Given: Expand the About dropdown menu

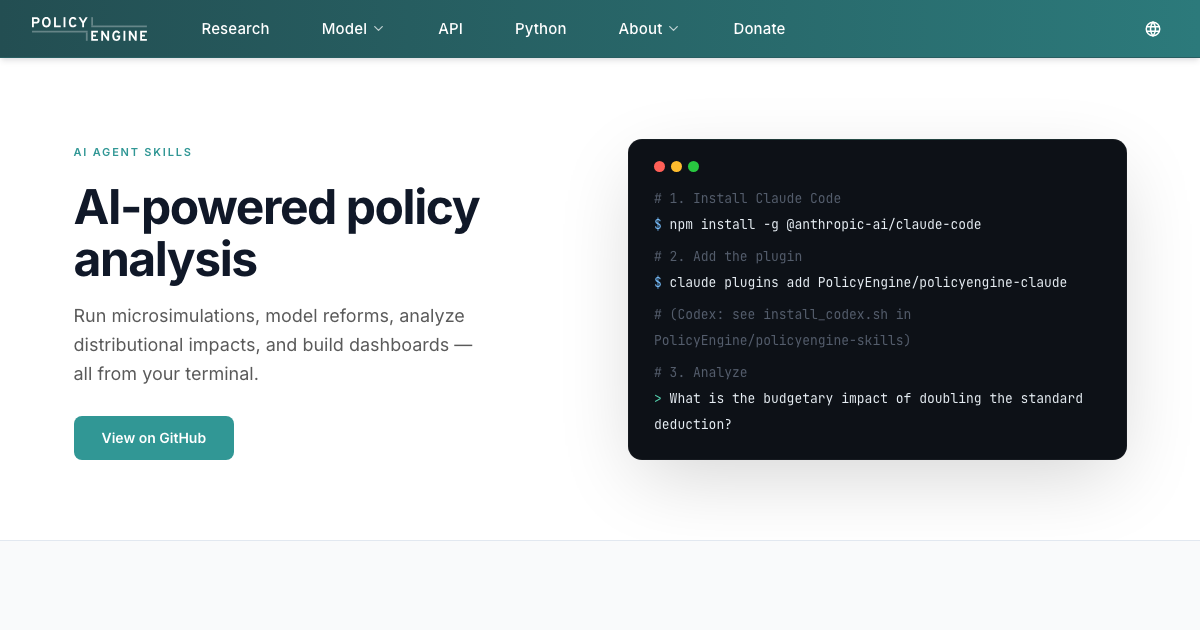Looking at the screenshot, I should click(x=648, y=29).
